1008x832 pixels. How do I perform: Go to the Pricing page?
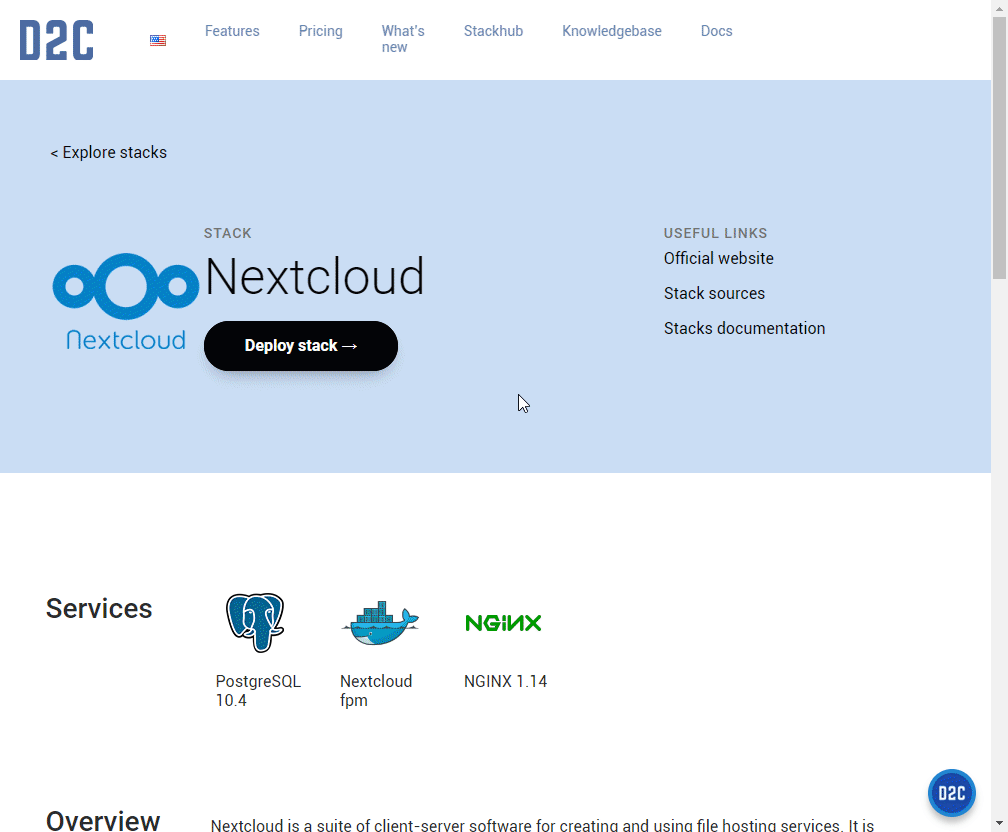pyautogui.click(x=321, y=31)
